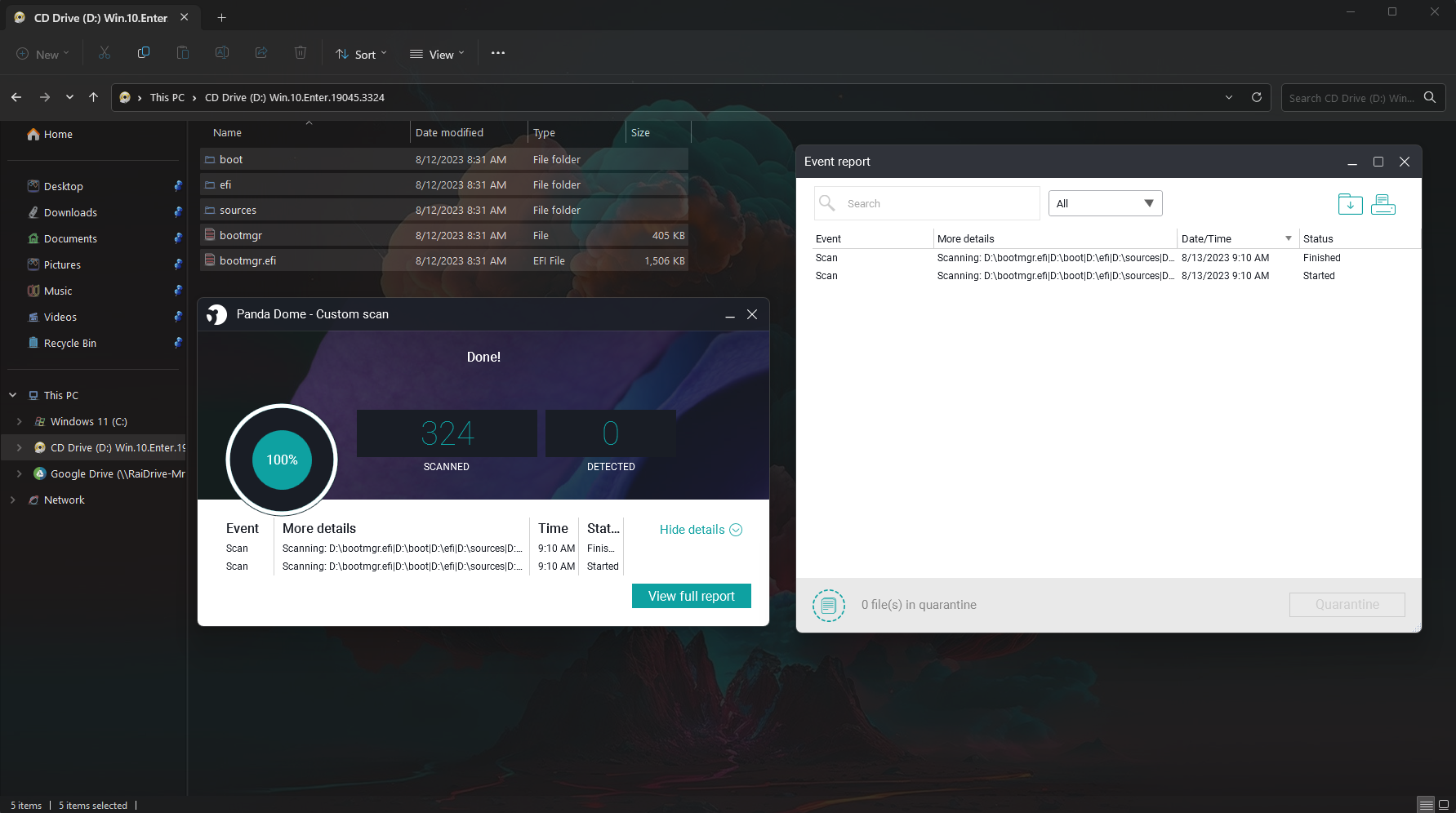Collapse the This PC tree node
This screenshot has width=1456, height=813.
[x=13, y=395]
